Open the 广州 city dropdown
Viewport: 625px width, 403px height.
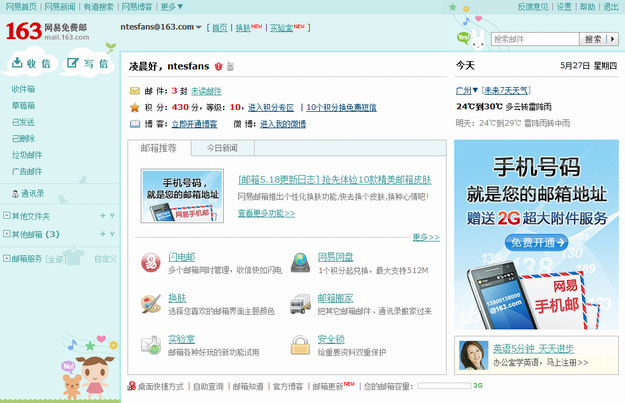pos(467,90)
